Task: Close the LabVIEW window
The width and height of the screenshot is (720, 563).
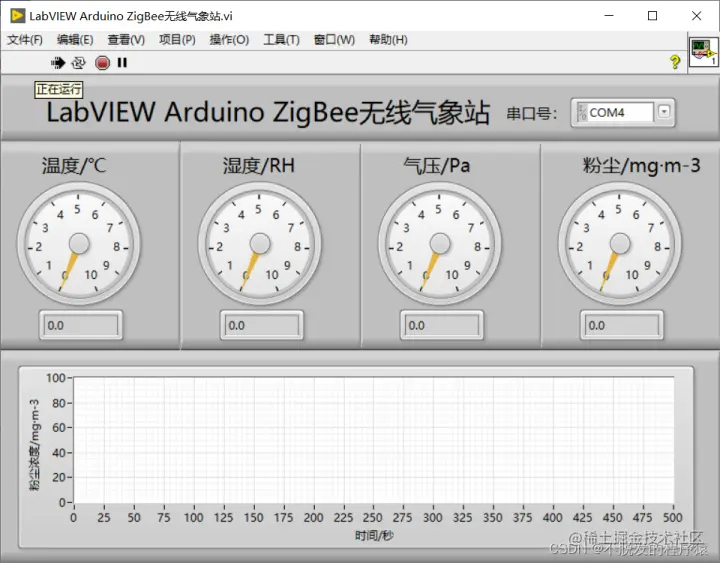Action: point(697,16)
